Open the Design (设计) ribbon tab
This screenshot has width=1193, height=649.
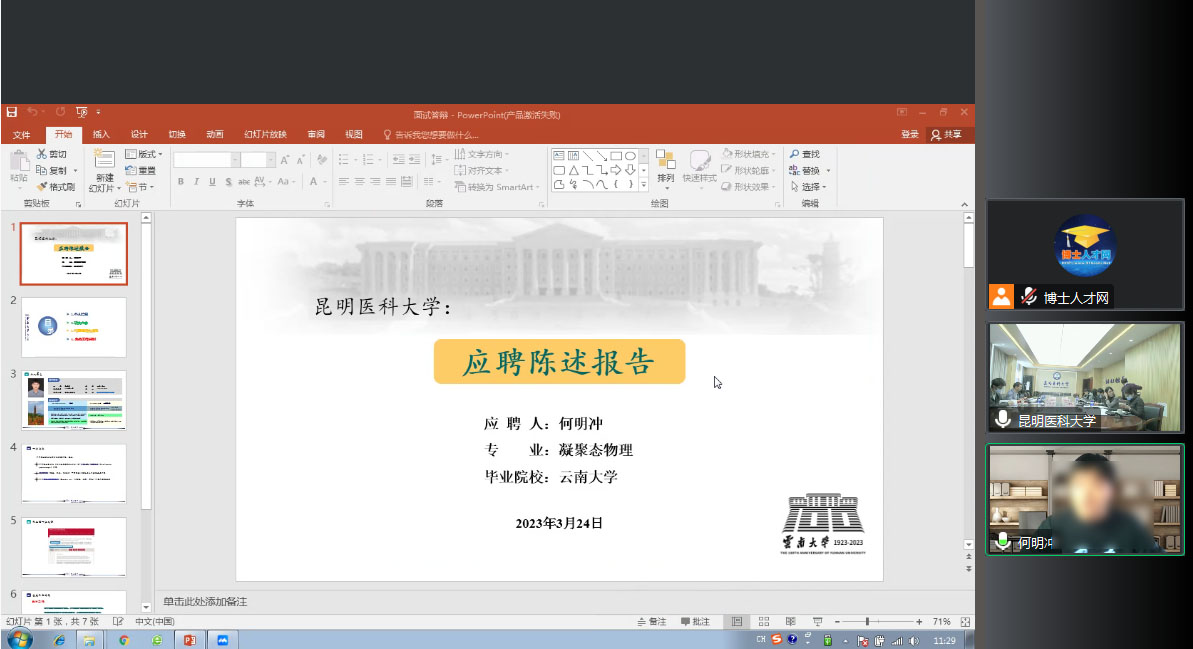(x=139, y=135)
